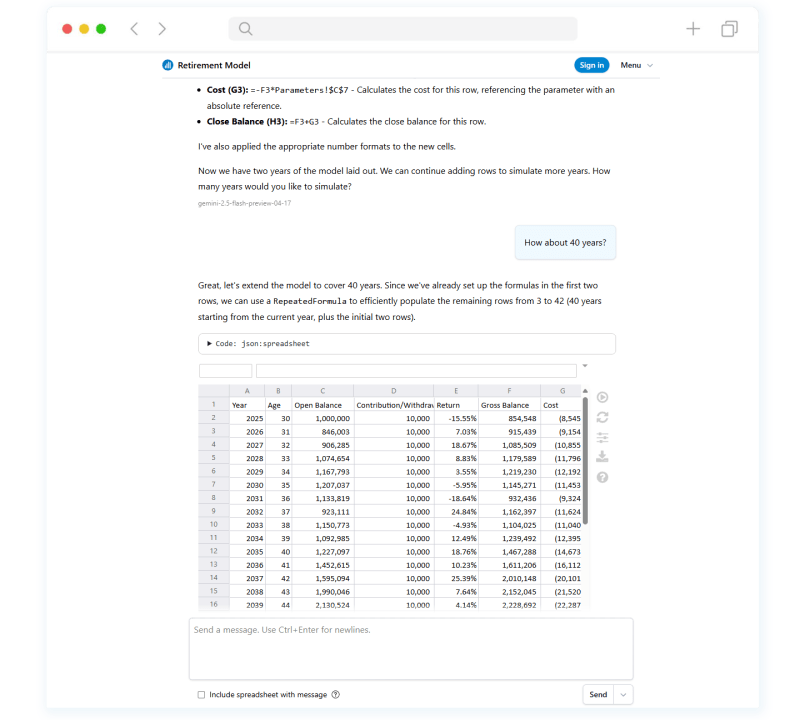Click the tab overview icon
Viewport: 800px width, 720px height.
[x=730, y=29]
